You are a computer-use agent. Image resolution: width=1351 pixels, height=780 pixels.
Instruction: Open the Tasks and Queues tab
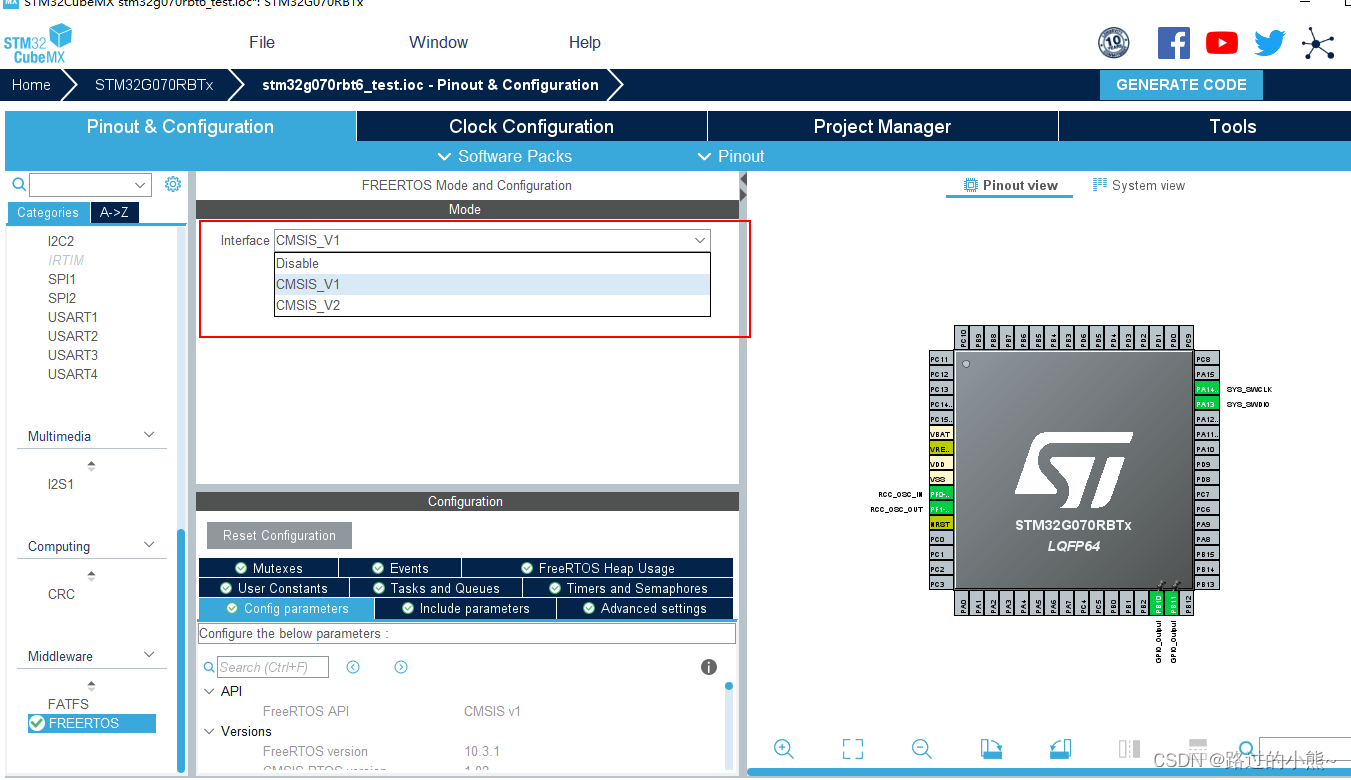pyautogui.click(x=436, y=588)
